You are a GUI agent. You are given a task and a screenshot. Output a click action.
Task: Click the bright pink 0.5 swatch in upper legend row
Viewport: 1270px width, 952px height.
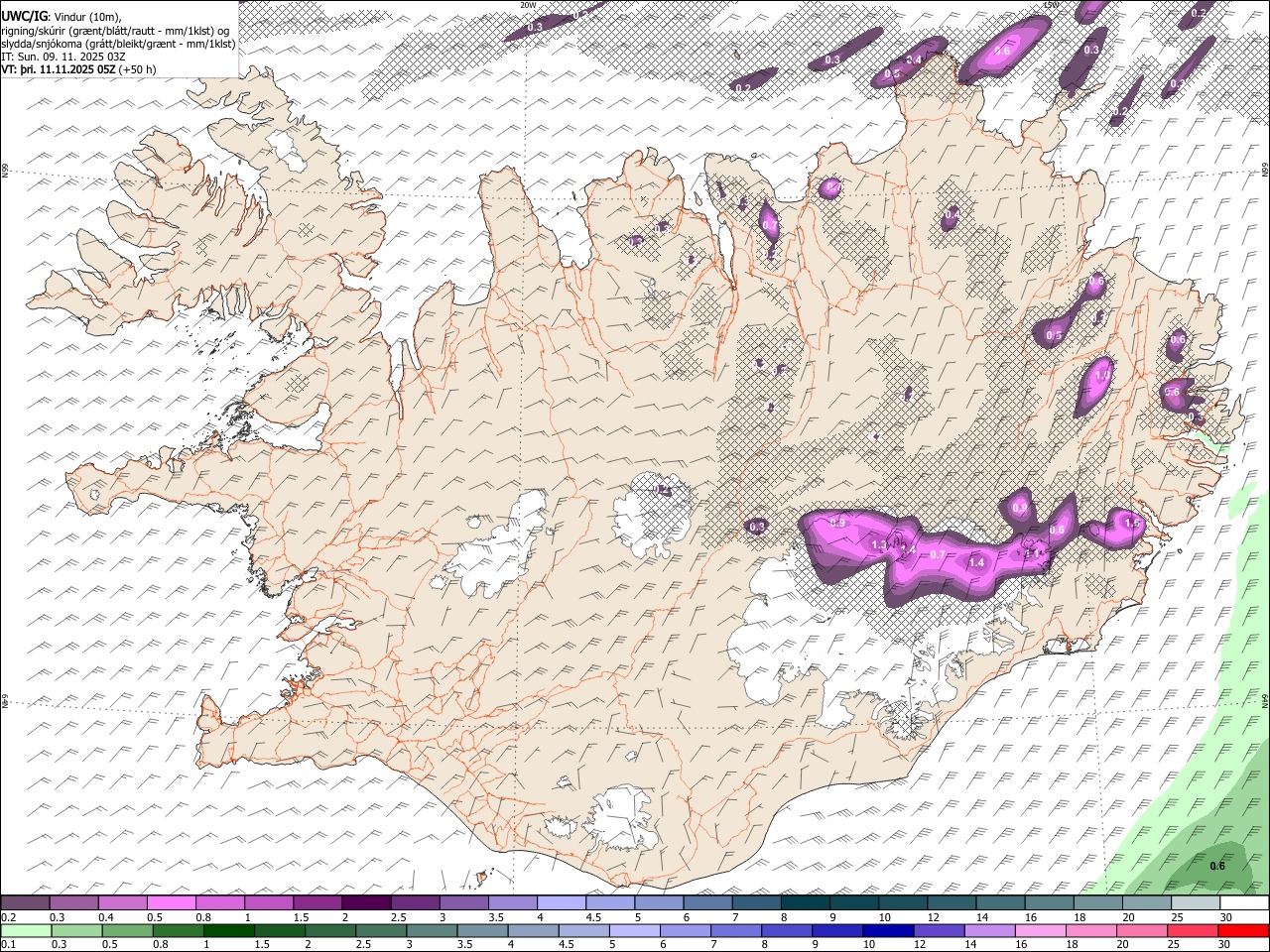pyautogui.click(x=171, y=903)
